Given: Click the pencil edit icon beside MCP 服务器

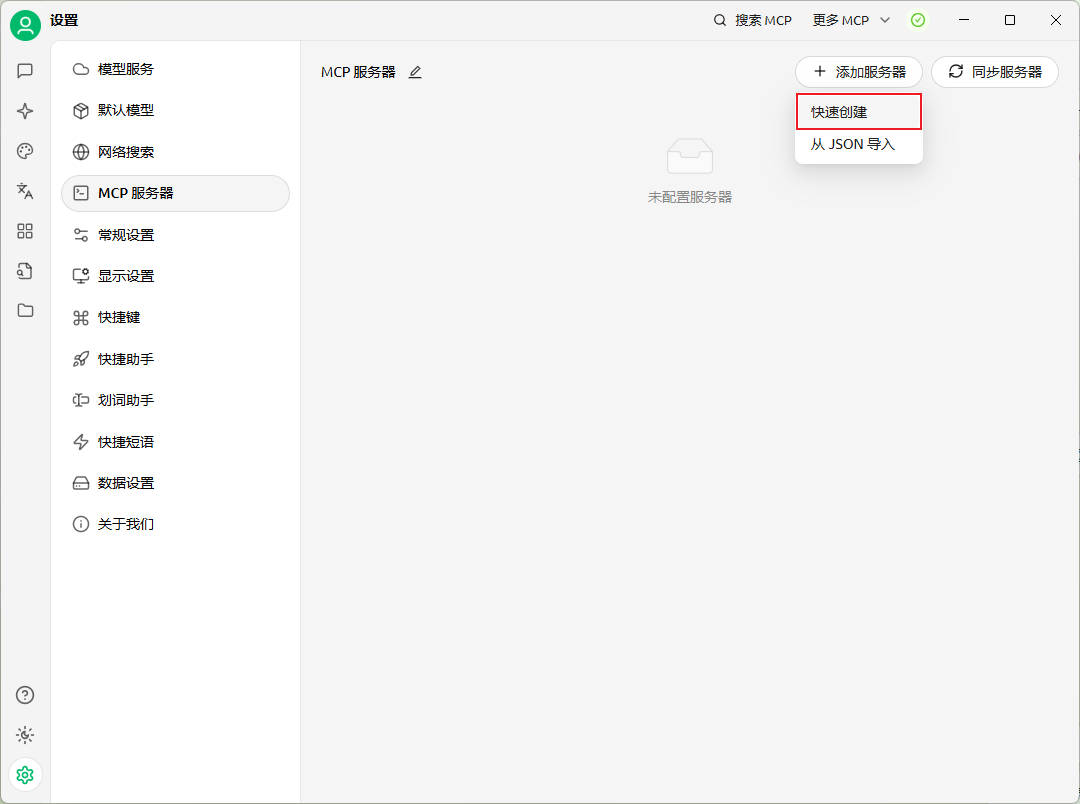Looking at the screenshot, I should (415, 72).
